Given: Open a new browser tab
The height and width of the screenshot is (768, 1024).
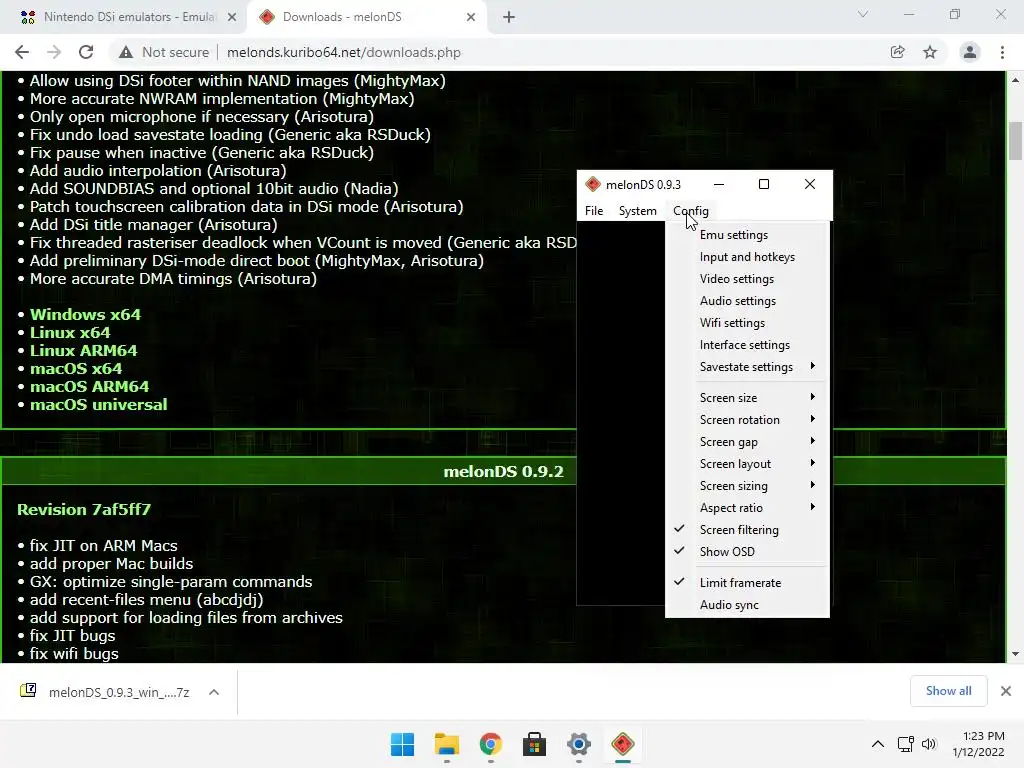Looking at the screenshot, I should click(x=509, y=17).
